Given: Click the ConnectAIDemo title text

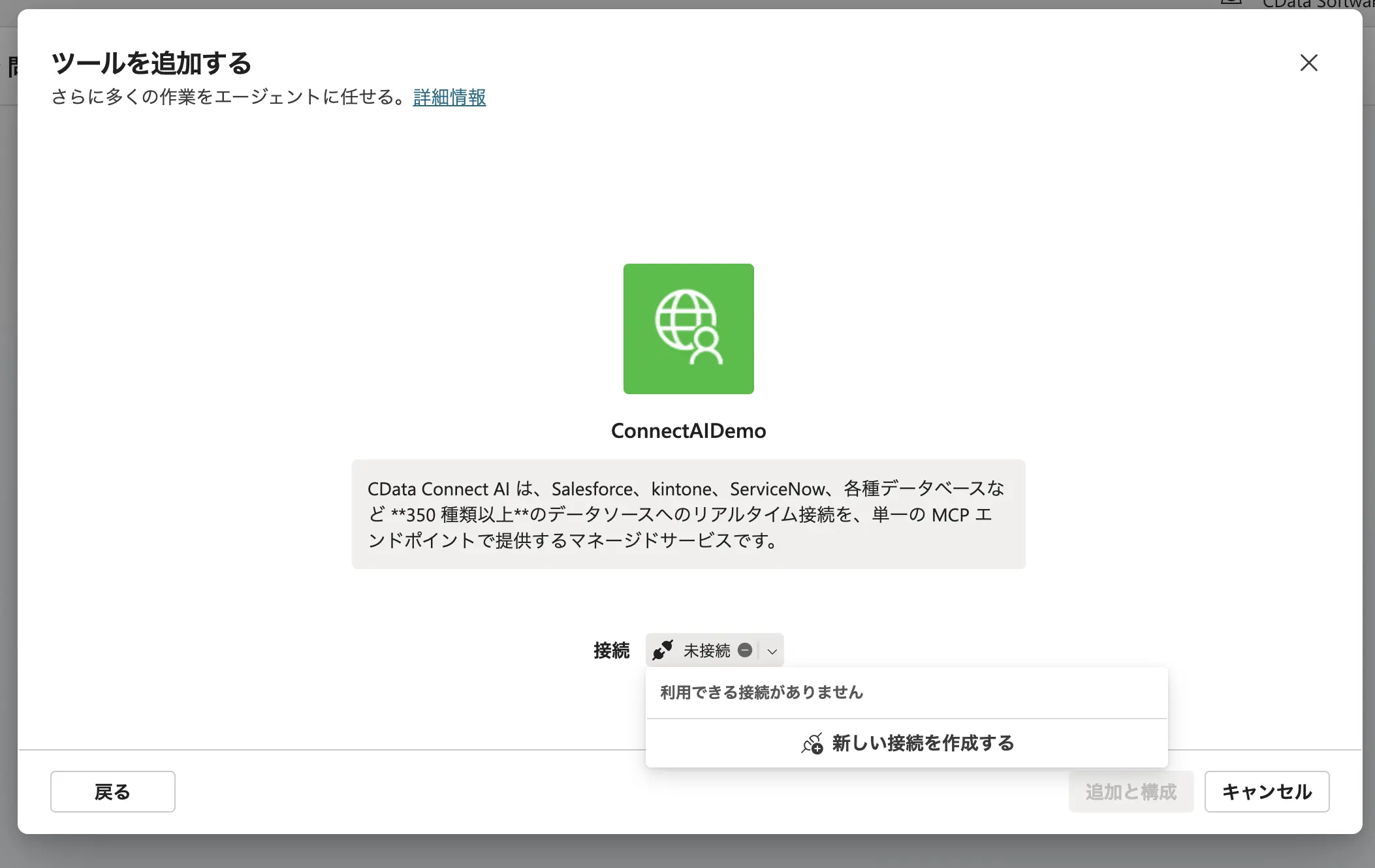Looking at the screenshot, I should coord(687,430).
